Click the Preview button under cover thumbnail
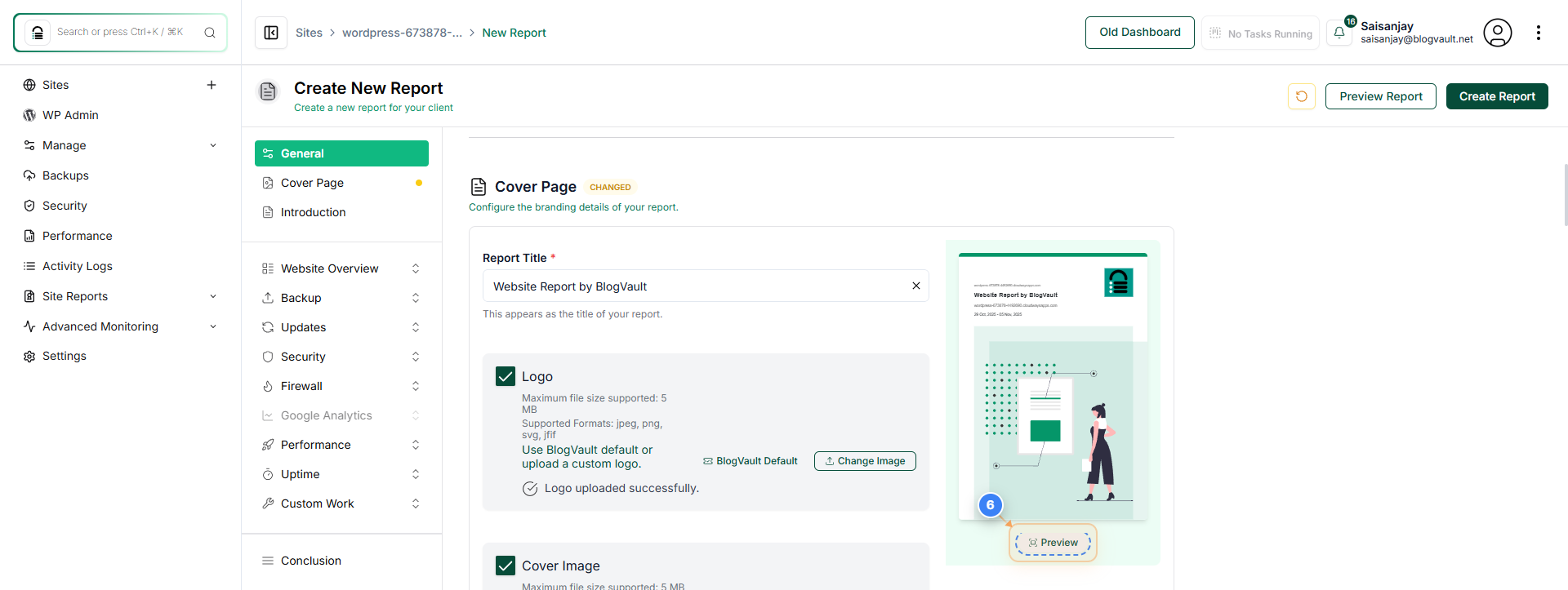This screenshot has height=590, width=1568. pyautogui.click(x=1053, y=543)
